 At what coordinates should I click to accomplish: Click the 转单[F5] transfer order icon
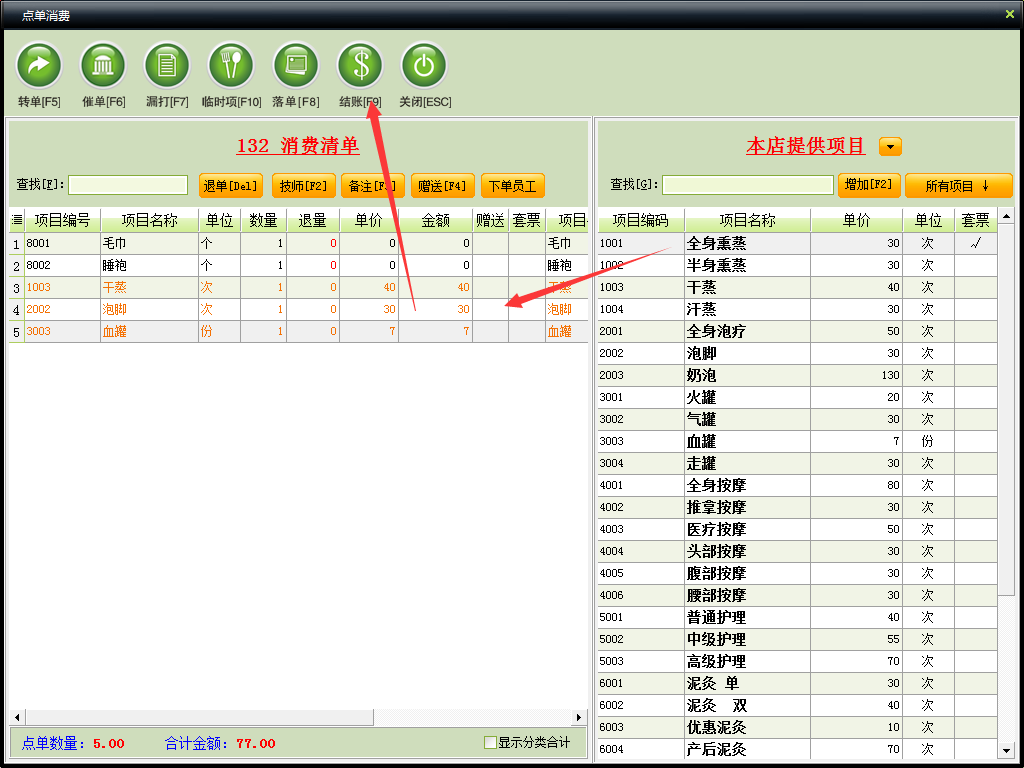[39, 65]
